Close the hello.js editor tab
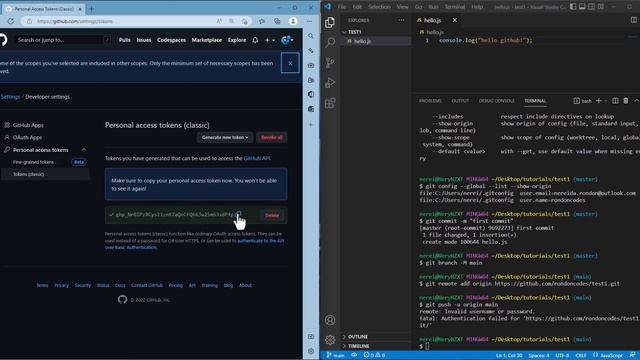The height and width of the screenshot is (360, 640). (x=455, y=20)
